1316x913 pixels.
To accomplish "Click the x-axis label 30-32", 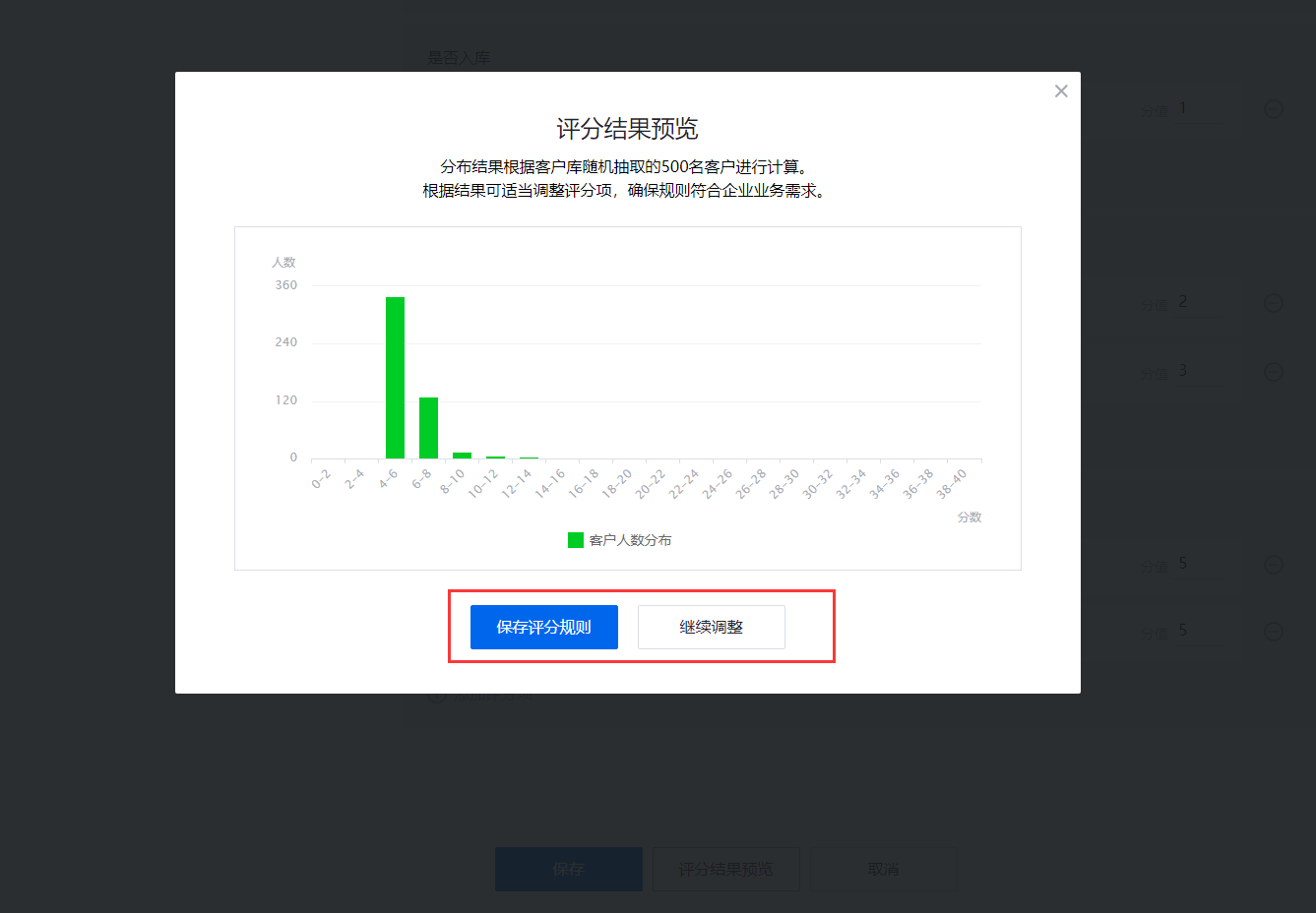I will coord(818,483).
